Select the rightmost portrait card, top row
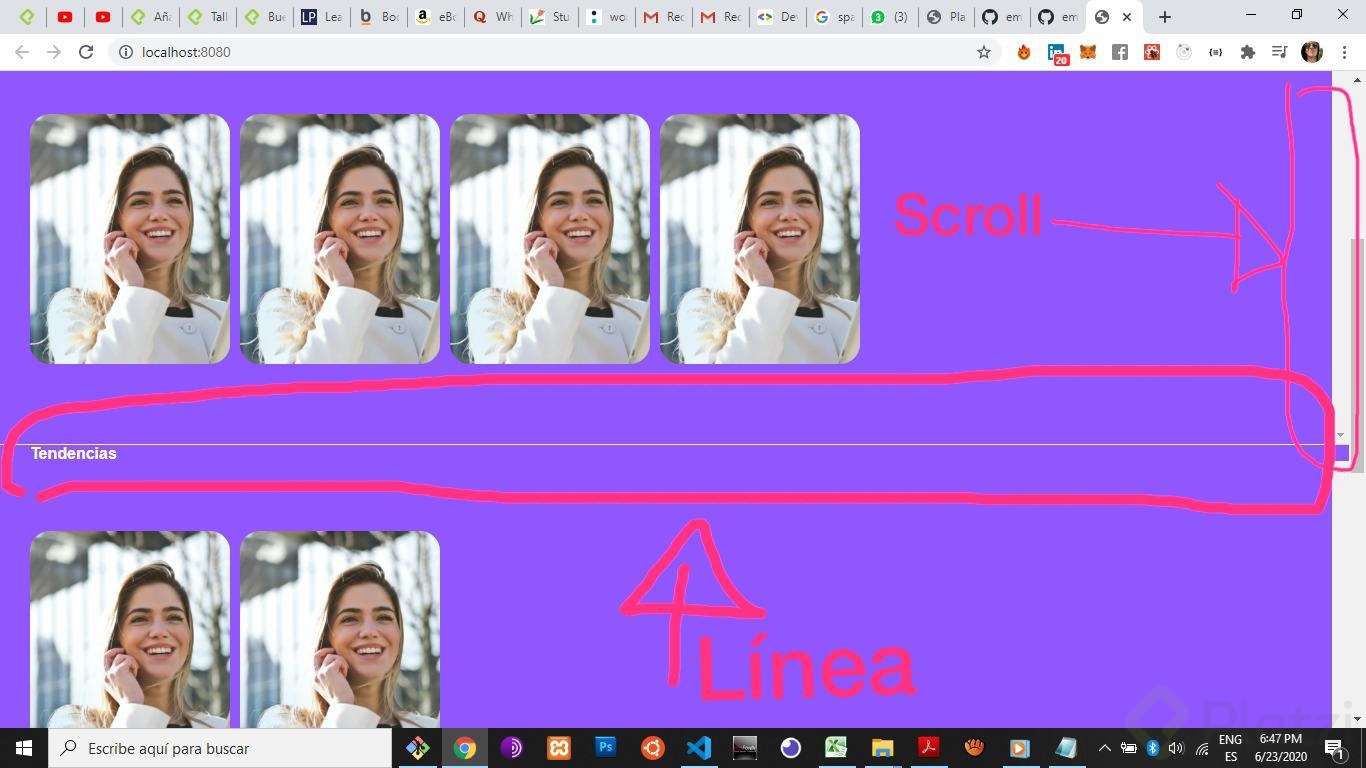Viewport: 1366px width, 768px height. (760, 239)
